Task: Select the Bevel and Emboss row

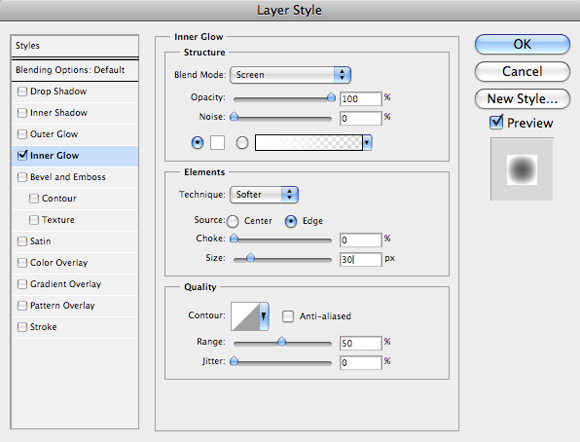Action: coord(75,177)
